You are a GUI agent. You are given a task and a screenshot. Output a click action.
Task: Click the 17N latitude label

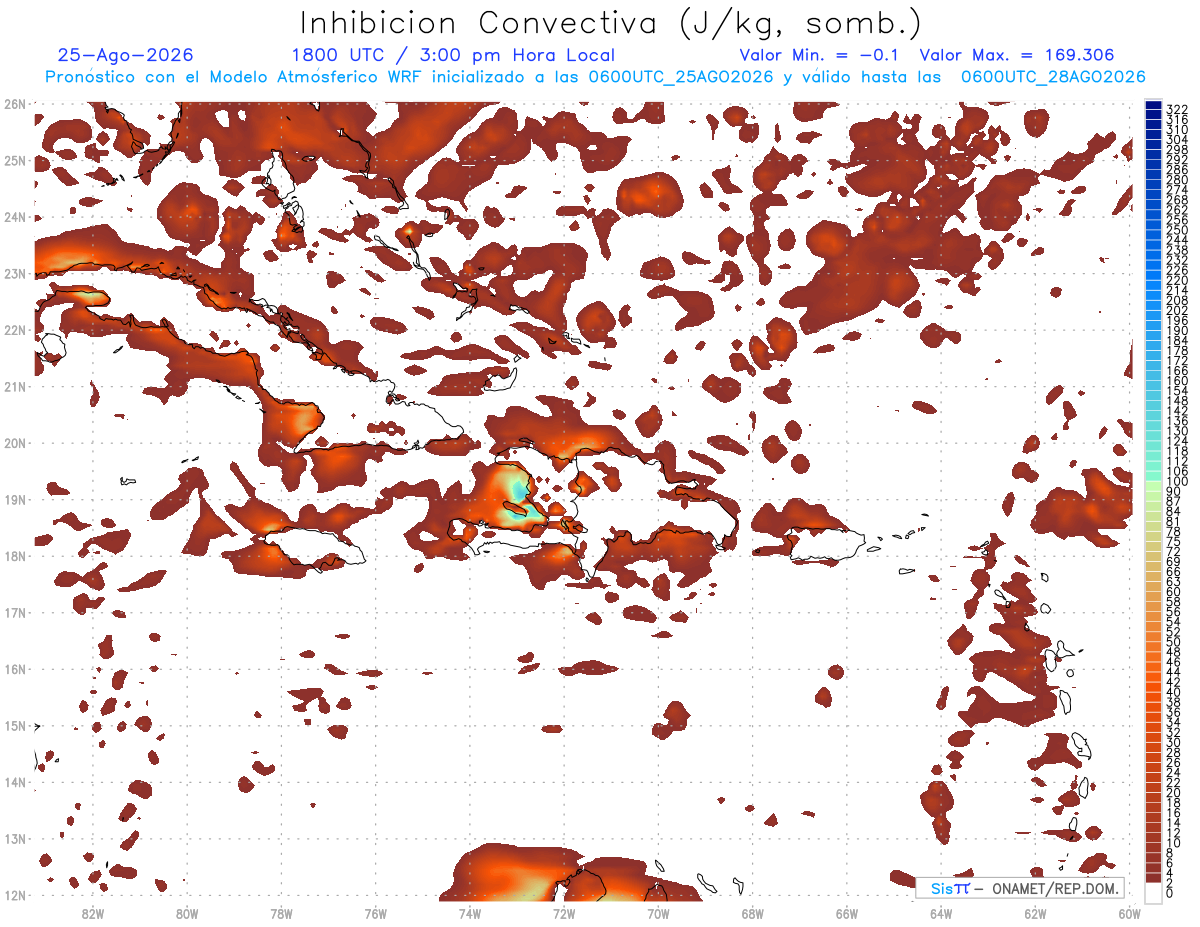[14, 613]
